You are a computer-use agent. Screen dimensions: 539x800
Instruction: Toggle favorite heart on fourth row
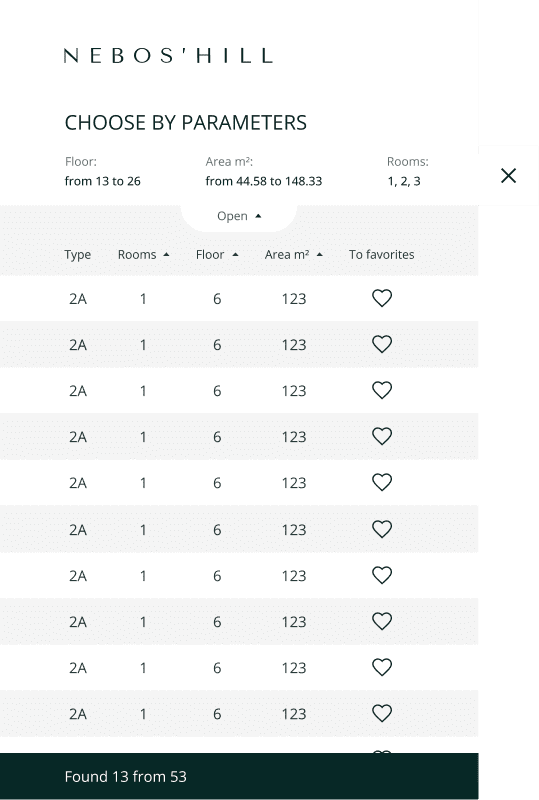pyautogui.click(x=382, y=436)
